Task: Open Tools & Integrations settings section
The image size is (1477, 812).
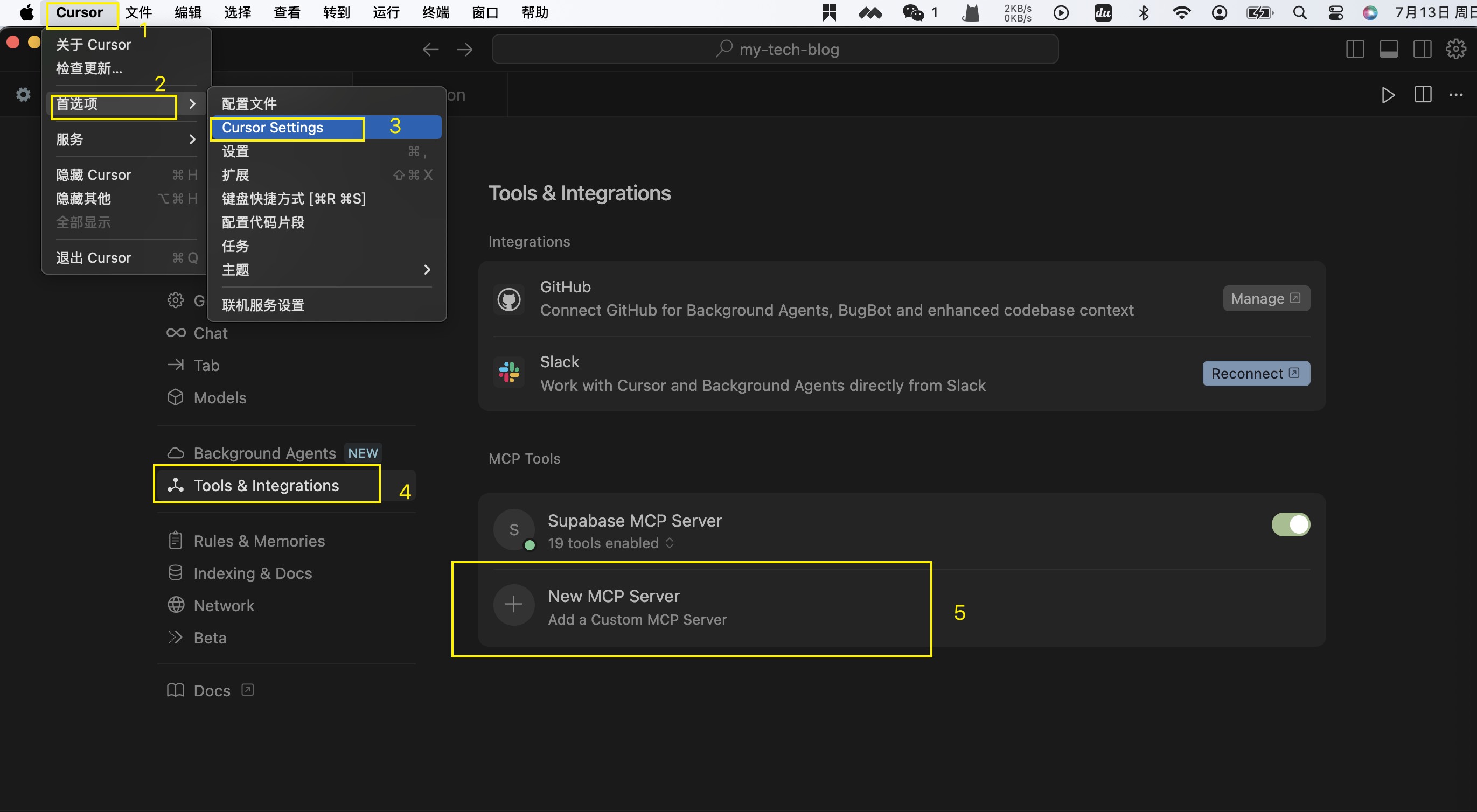Action: (x=285, y=485)
